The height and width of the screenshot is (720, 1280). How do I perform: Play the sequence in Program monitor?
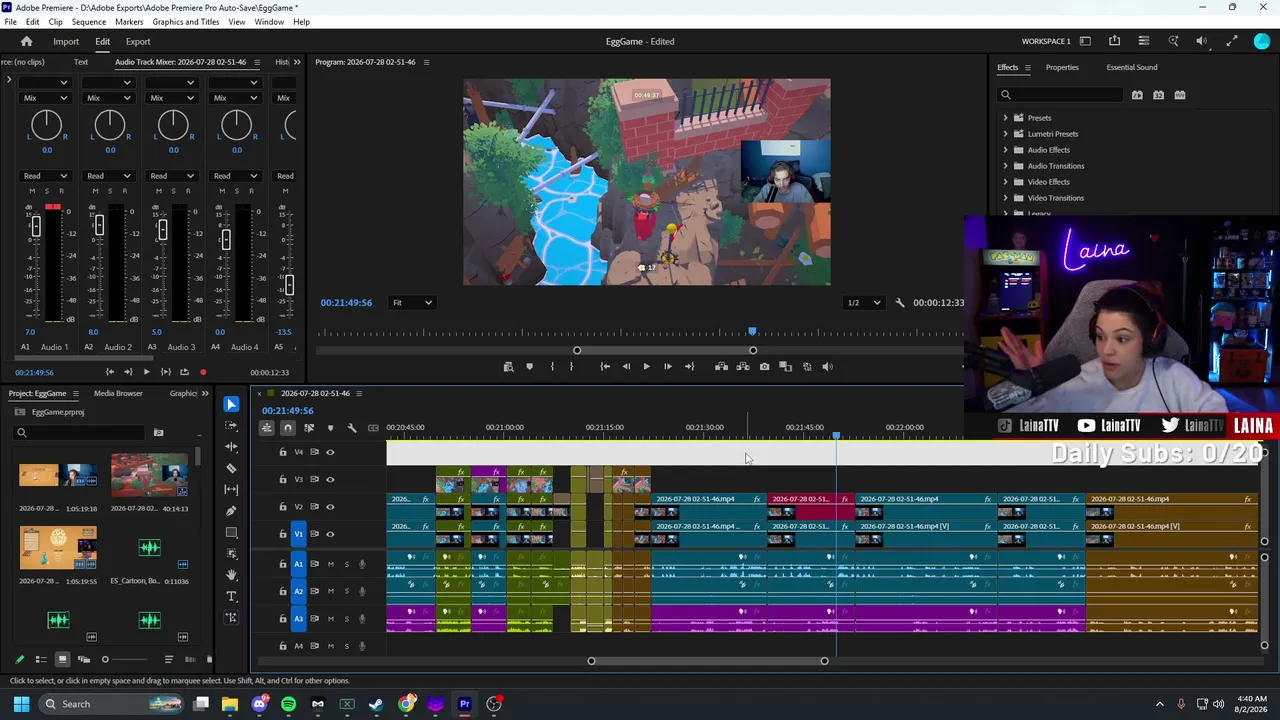click(646, 367)
